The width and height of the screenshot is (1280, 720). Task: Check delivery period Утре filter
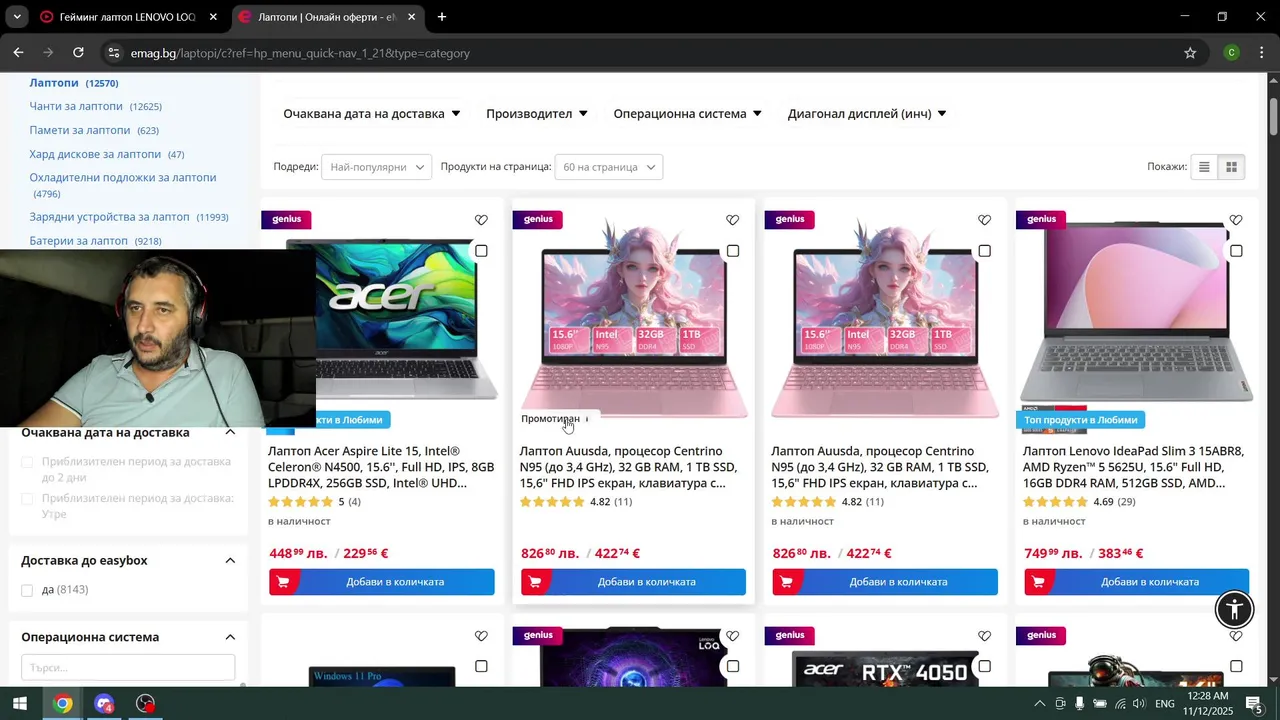point(28,499)
